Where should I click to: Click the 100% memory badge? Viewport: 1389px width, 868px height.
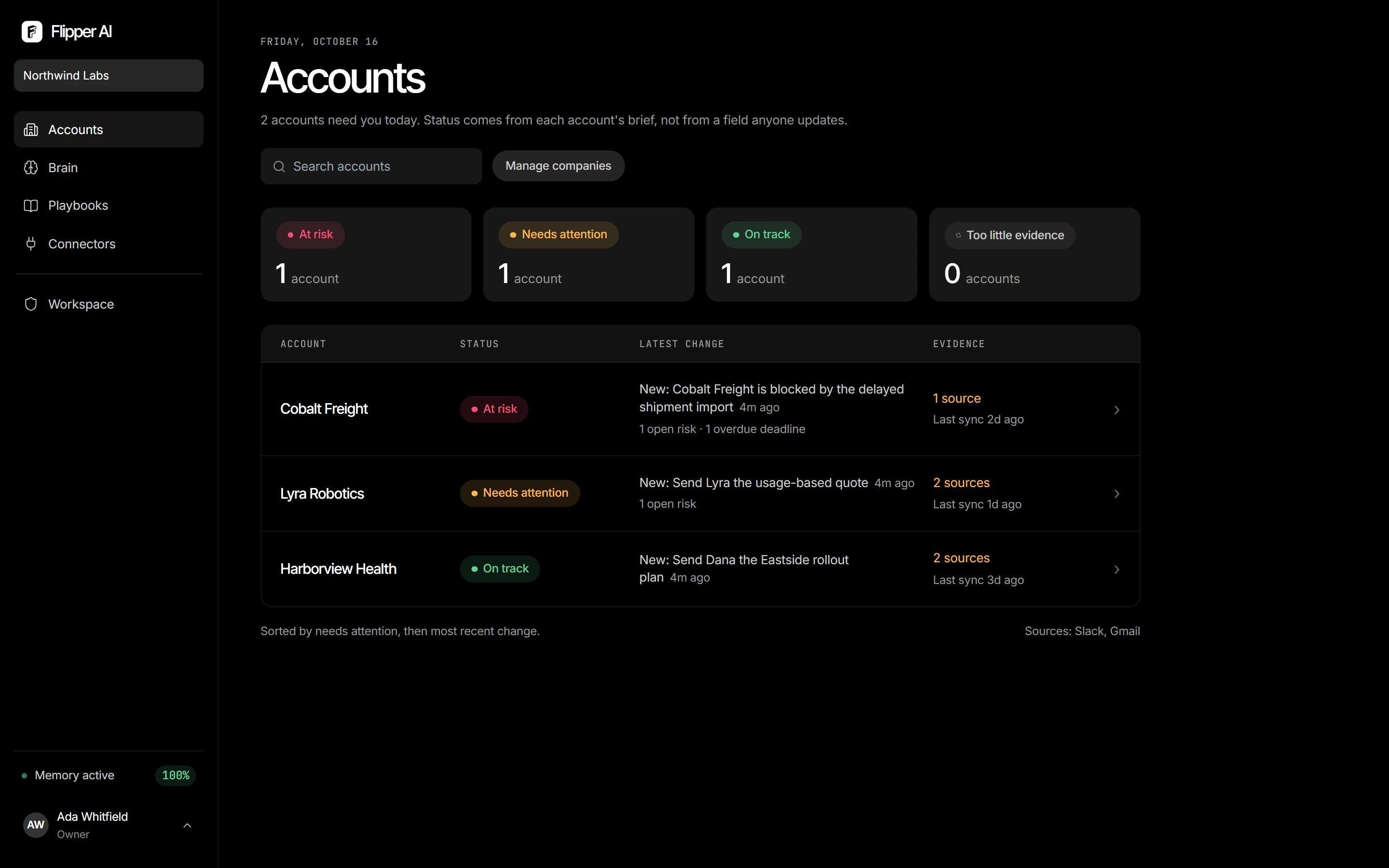(x=176, y=775)
